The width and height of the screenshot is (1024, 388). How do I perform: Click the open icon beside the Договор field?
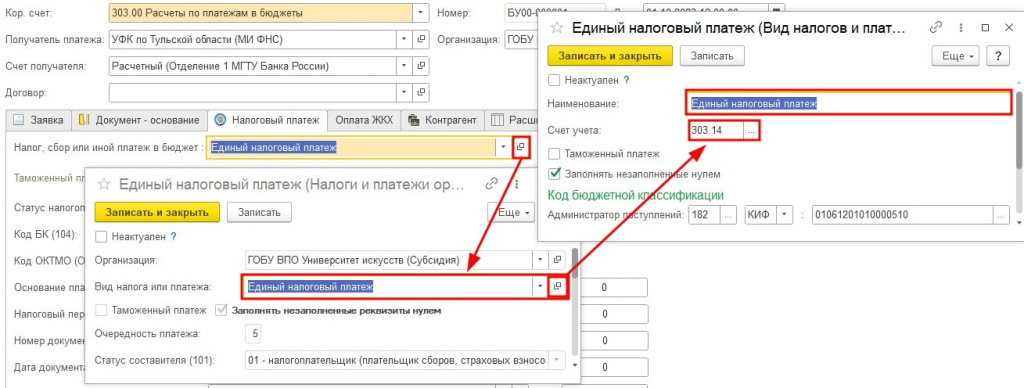(x=421, y=93)
